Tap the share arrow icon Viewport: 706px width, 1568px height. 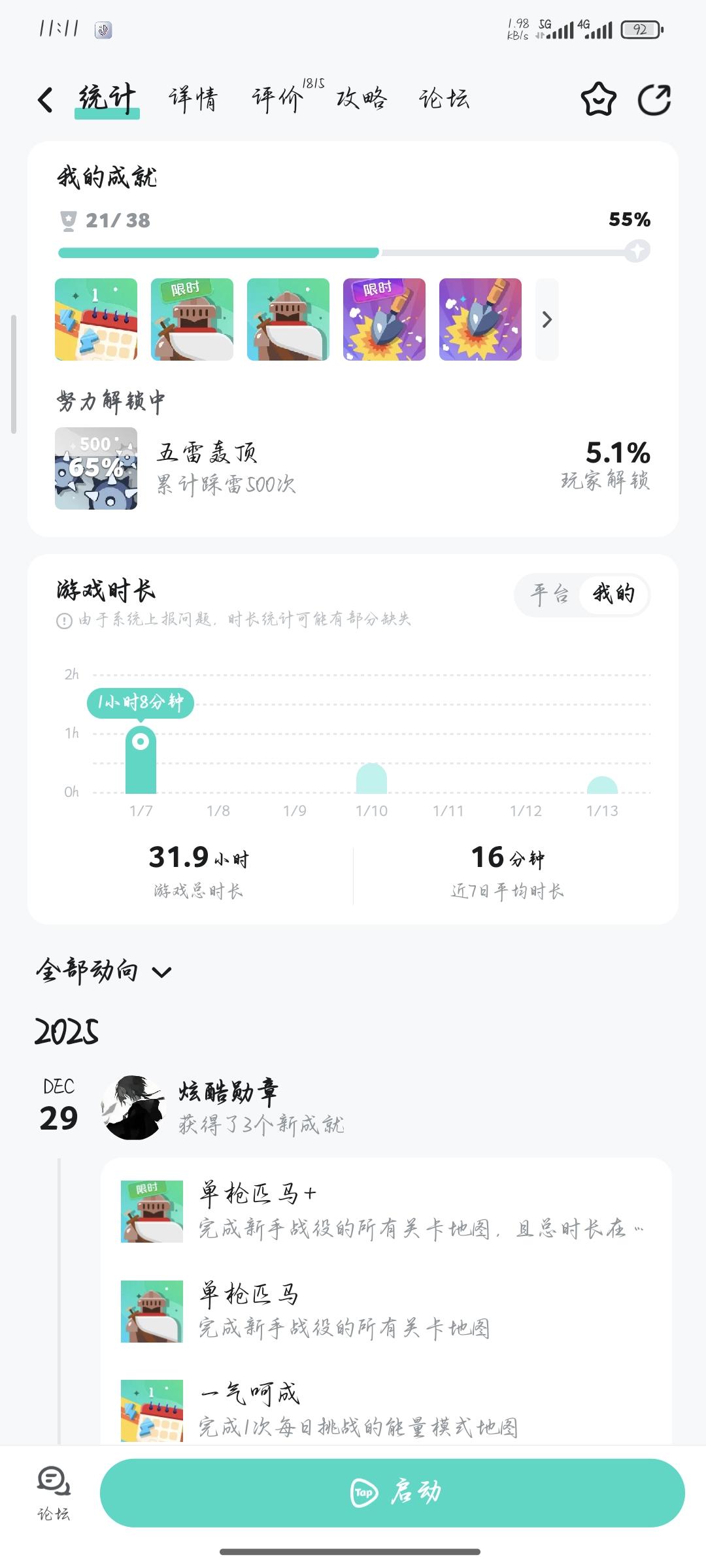654,100
